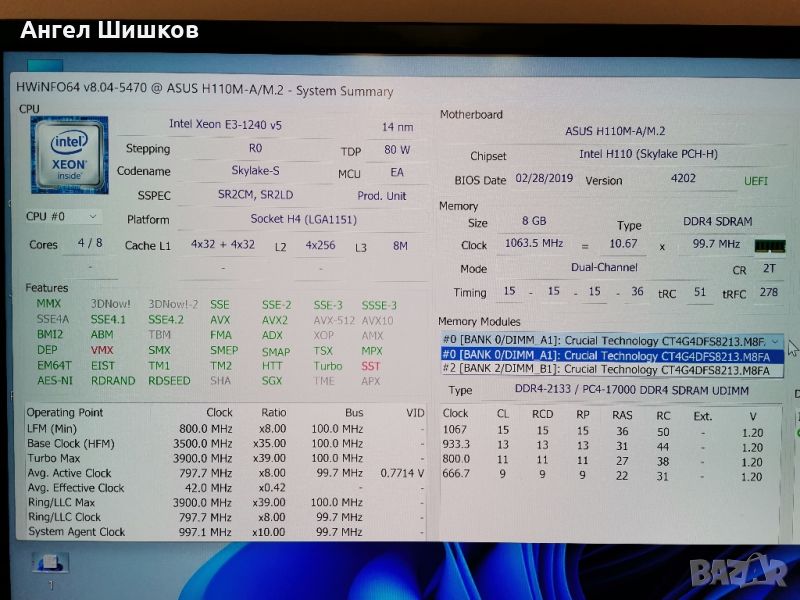Click the green memory module icon beside 99.7 MHz
This screenshot has height=600, width=800.
(769, 246)
